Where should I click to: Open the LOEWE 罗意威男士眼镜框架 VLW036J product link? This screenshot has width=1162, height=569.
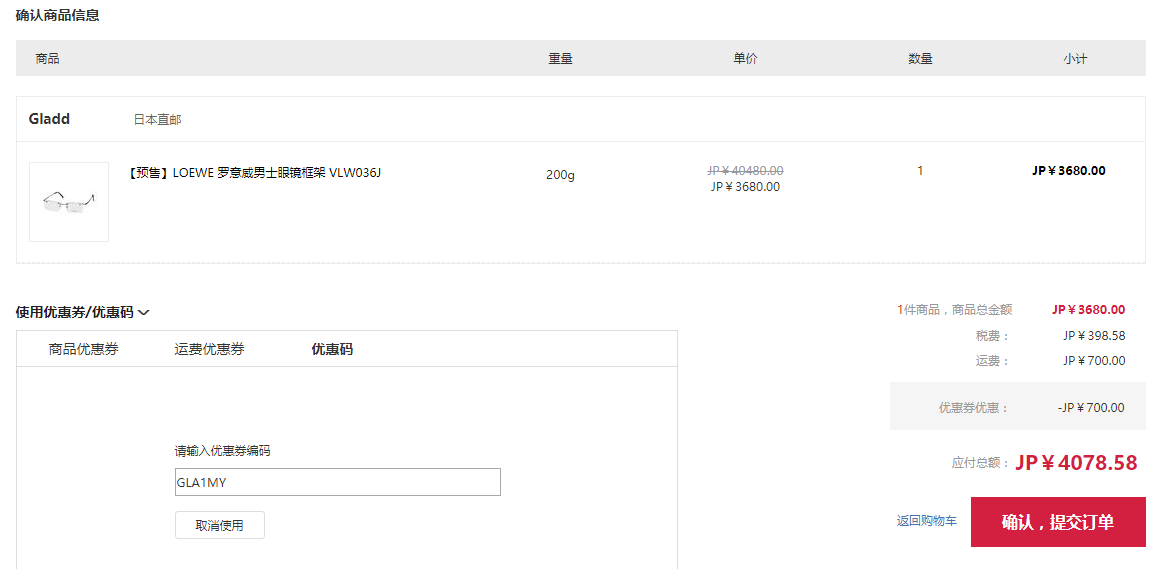pos(255,173)
